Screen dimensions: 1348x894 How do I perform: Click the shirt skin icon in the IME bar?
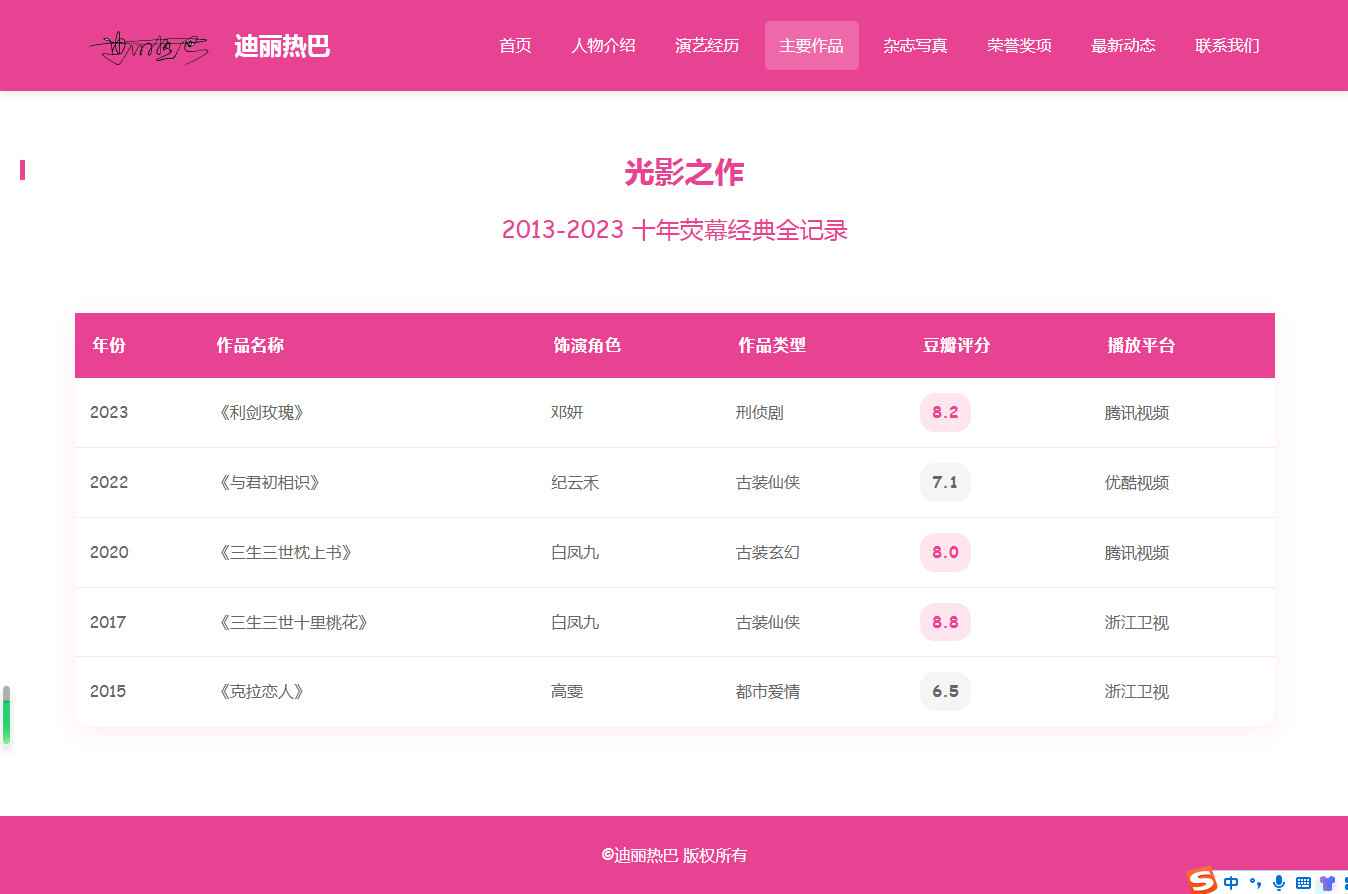[1327, 882]
